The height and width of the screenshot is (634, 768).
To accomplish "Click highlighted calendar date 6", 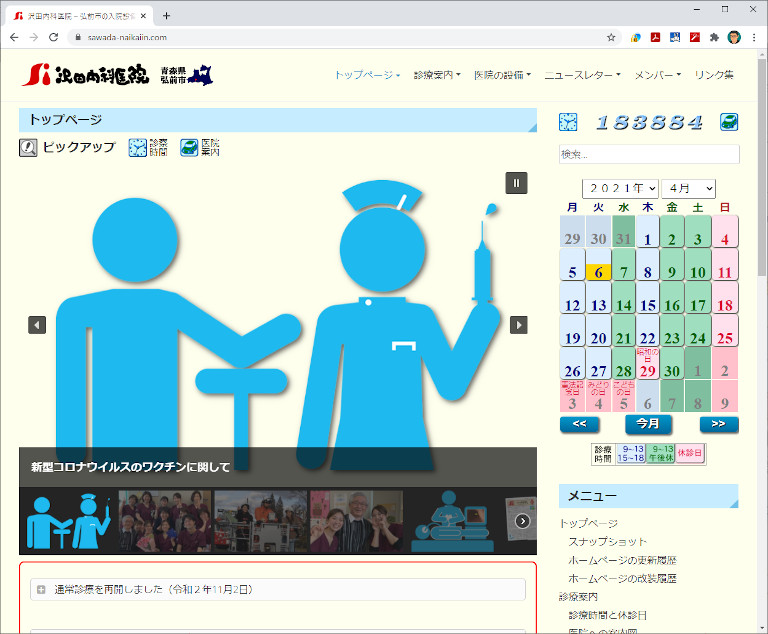I will 598,265.
